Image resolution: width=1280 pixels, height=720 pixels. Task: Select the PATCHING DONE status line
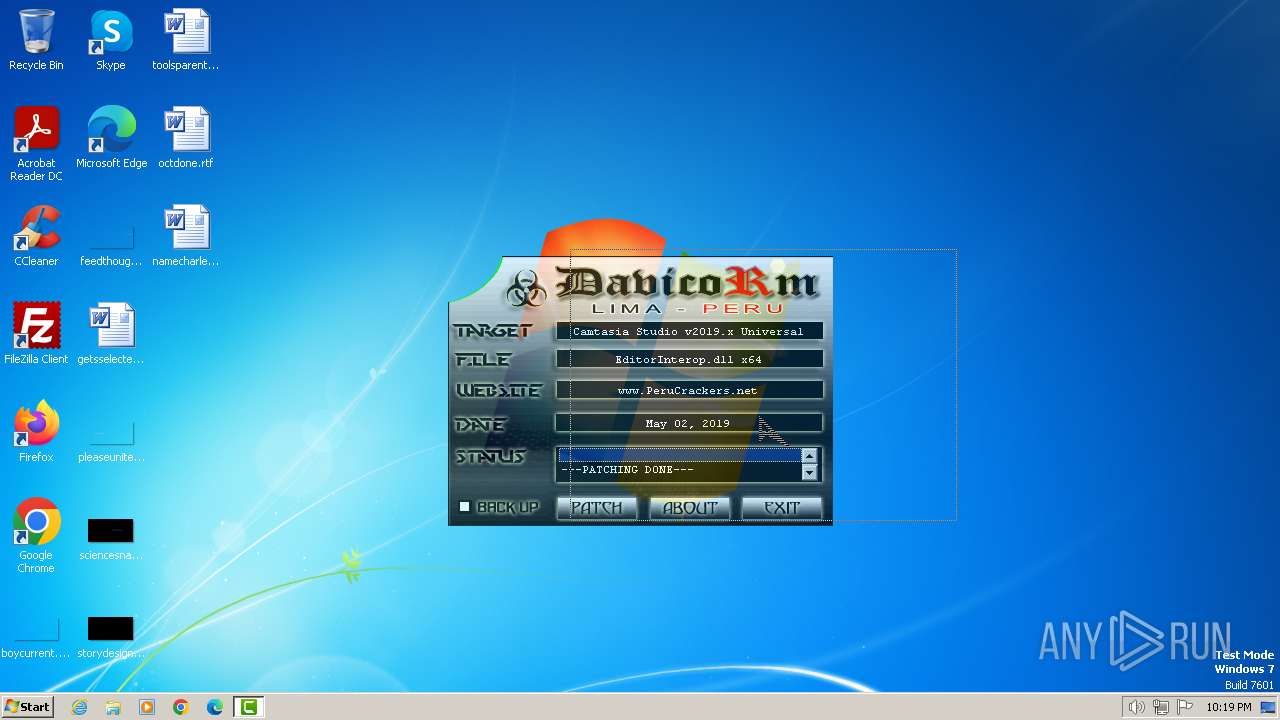point(628,470)
